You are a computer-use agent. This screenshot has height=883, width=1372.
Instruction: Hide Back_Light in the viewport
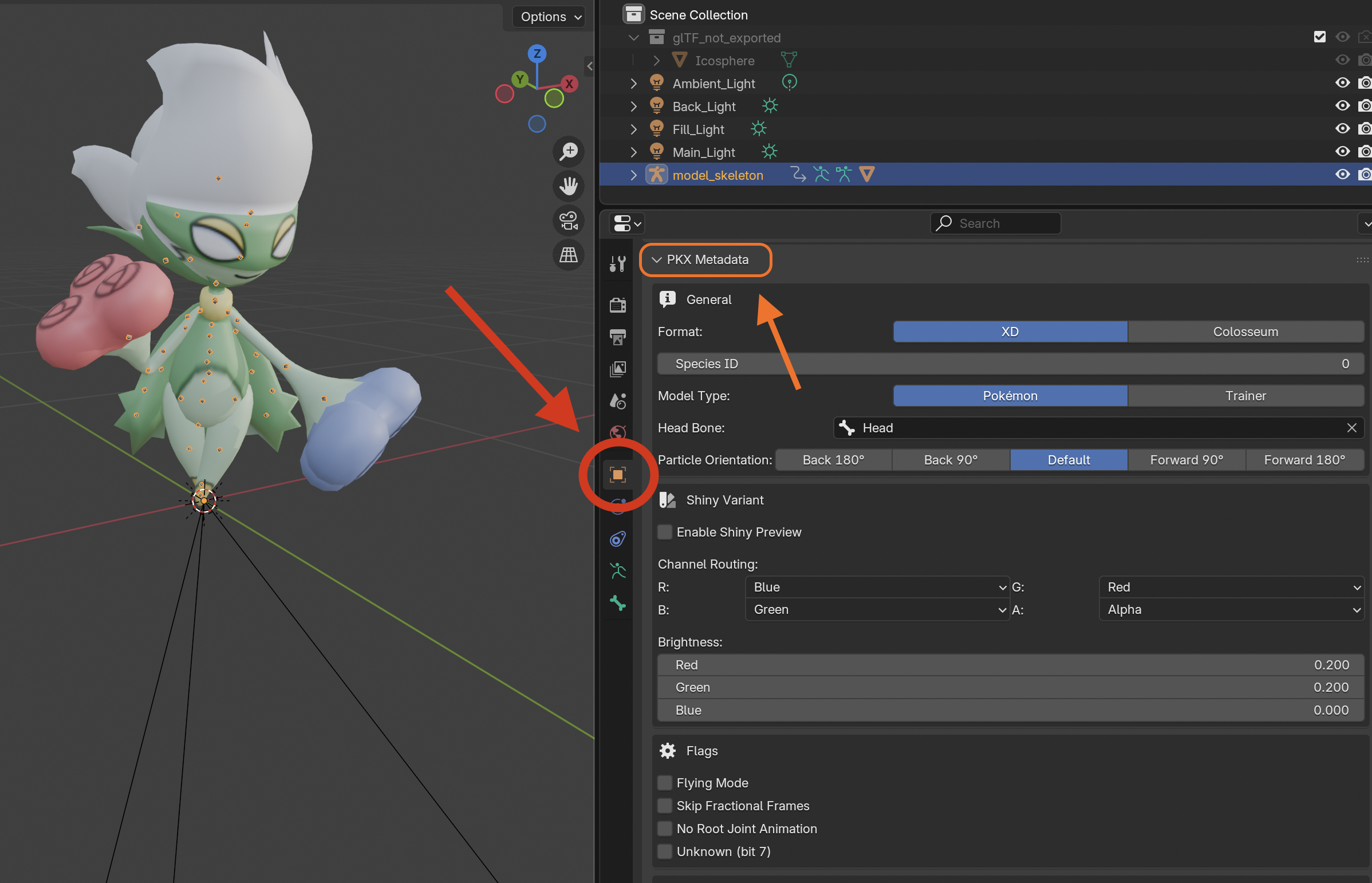1342,105
